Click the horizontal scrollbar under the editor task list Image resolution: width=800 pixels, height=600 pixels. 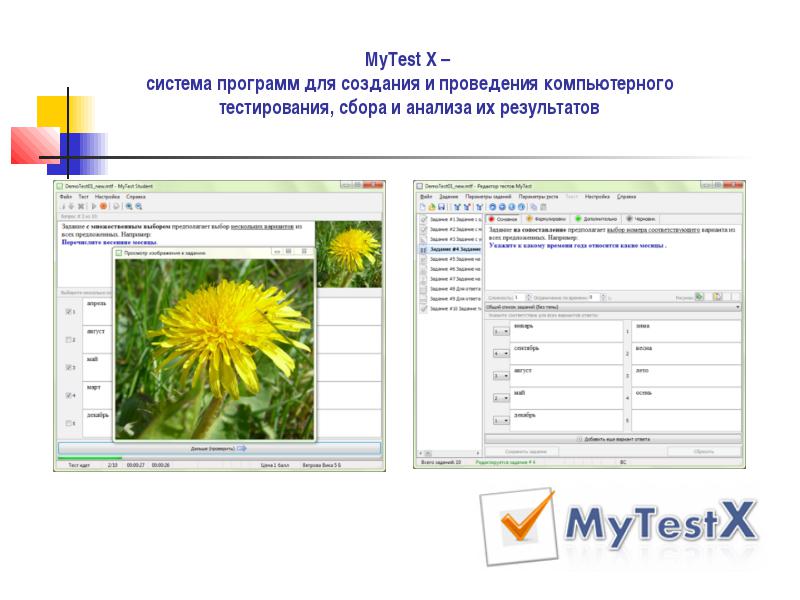[x=449, y=453]
